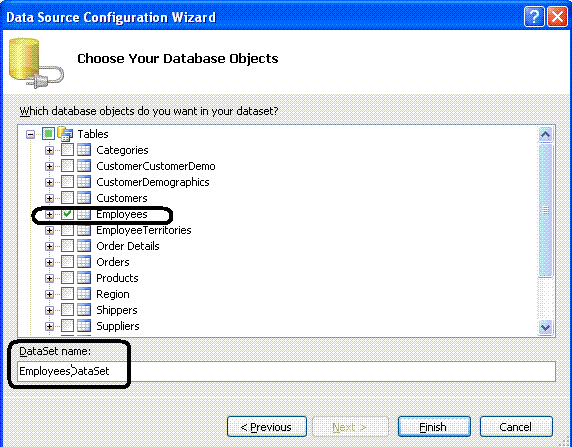Click the wizard Help question mark icon
The height and width of the screenshot is (447, 572).
[x=534, y=17]
